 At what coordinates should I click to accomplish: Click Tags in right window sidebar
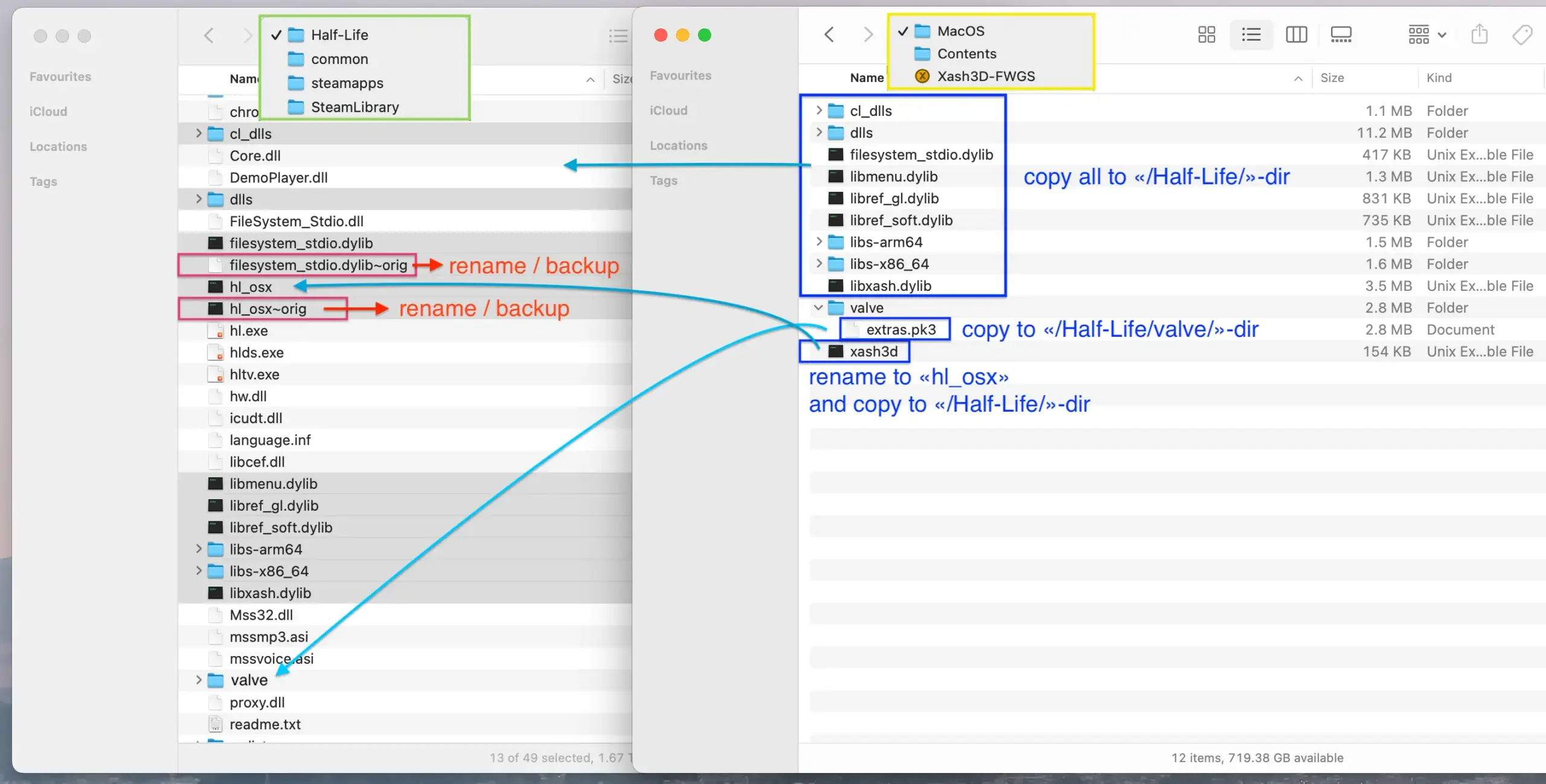pyautogui.click(x=663, y=180)
